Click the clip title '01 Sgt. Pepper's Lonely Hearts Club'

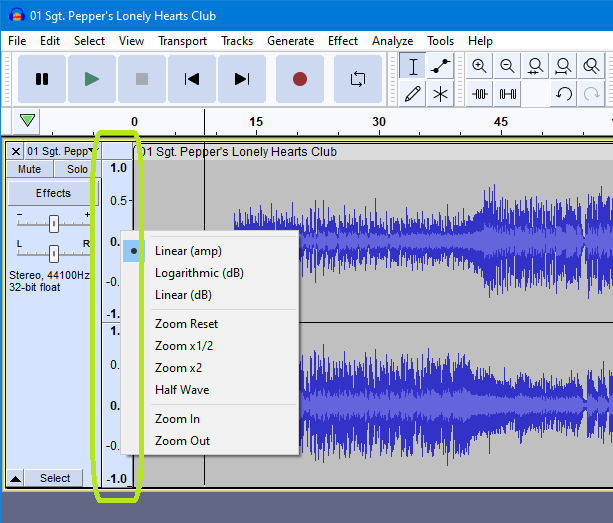238,152
